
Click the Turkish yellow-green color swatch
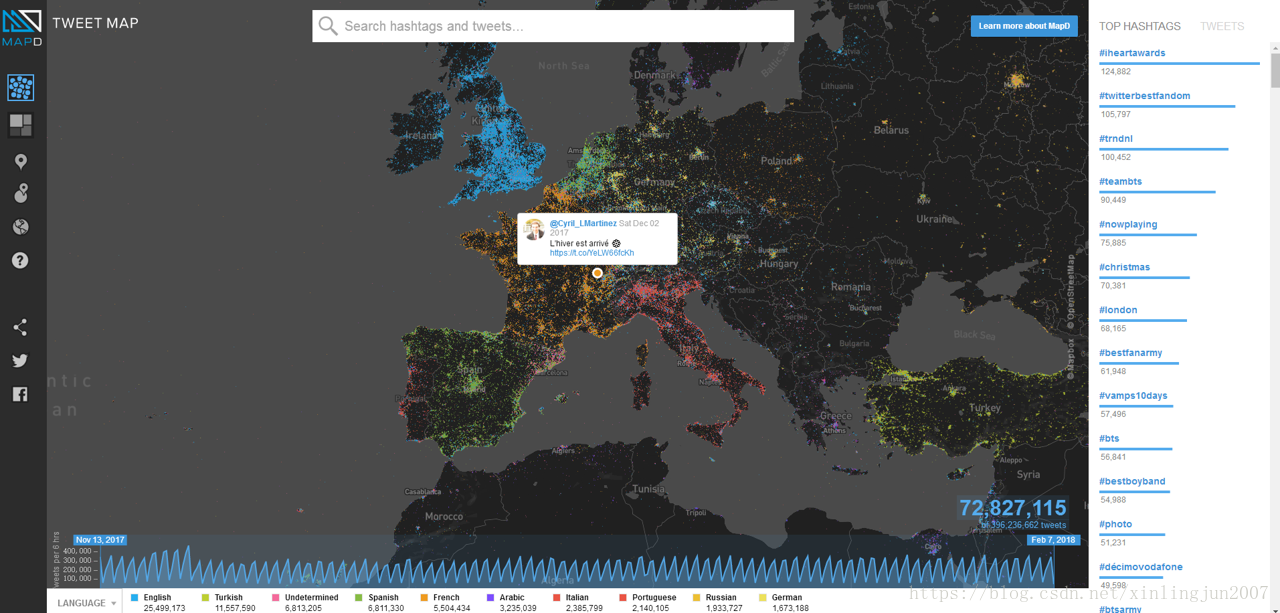pyautogui.click(x=205, y=598)
